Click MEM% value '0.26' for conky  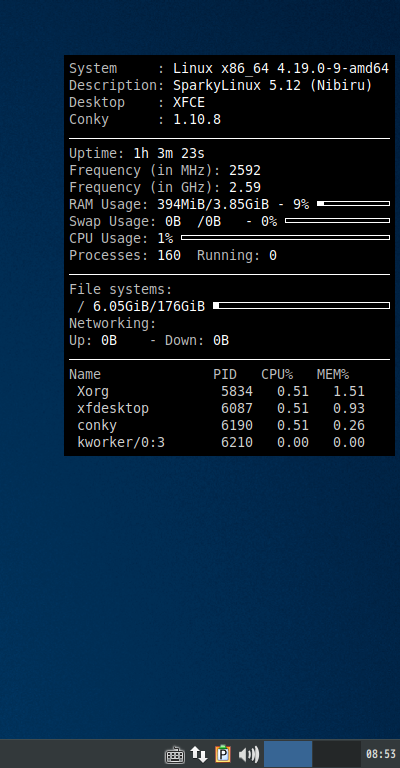pyautogui.click(x=349, y=426)
